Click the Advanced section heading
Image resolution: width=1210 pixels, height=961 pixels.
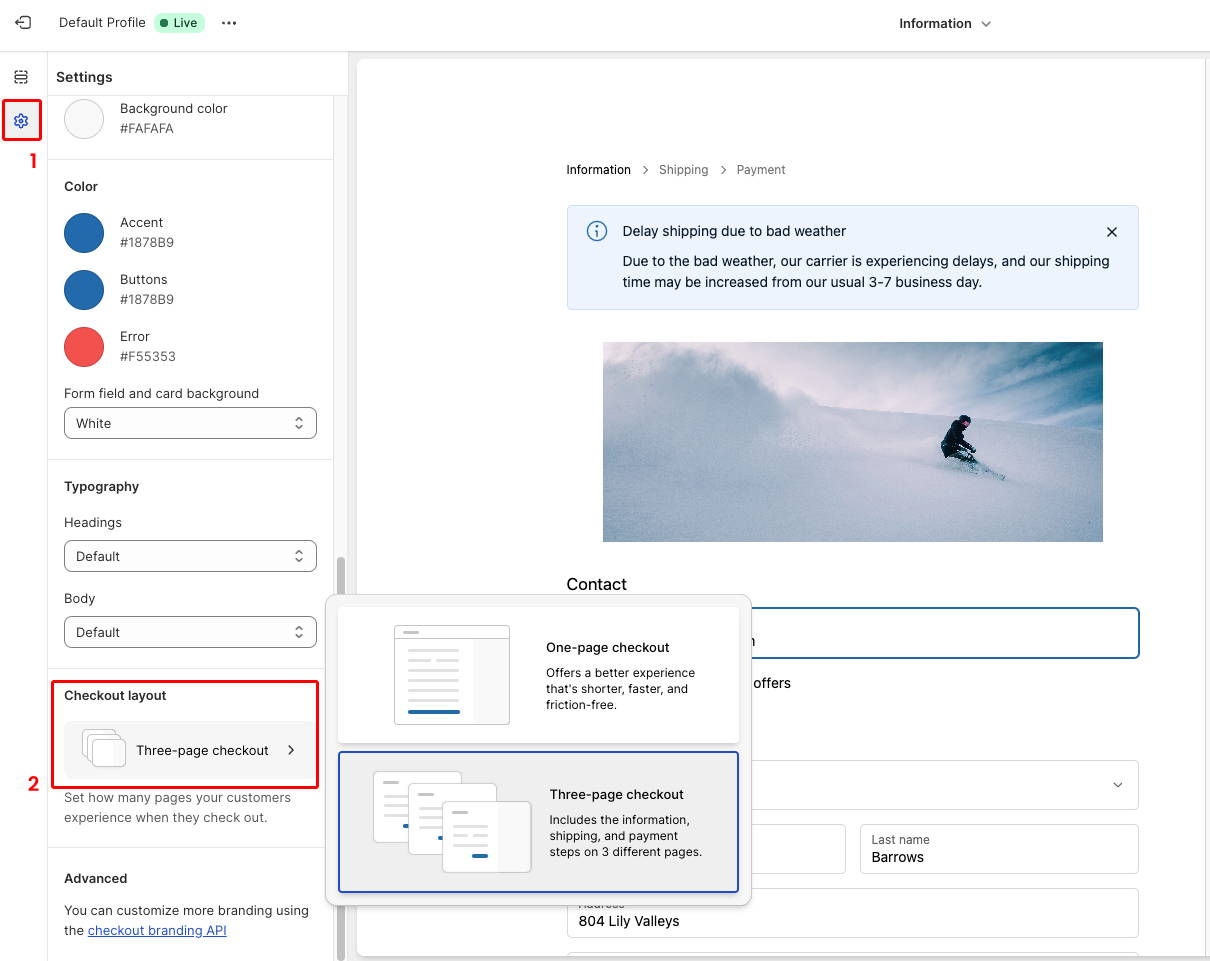tap(96, 879)
